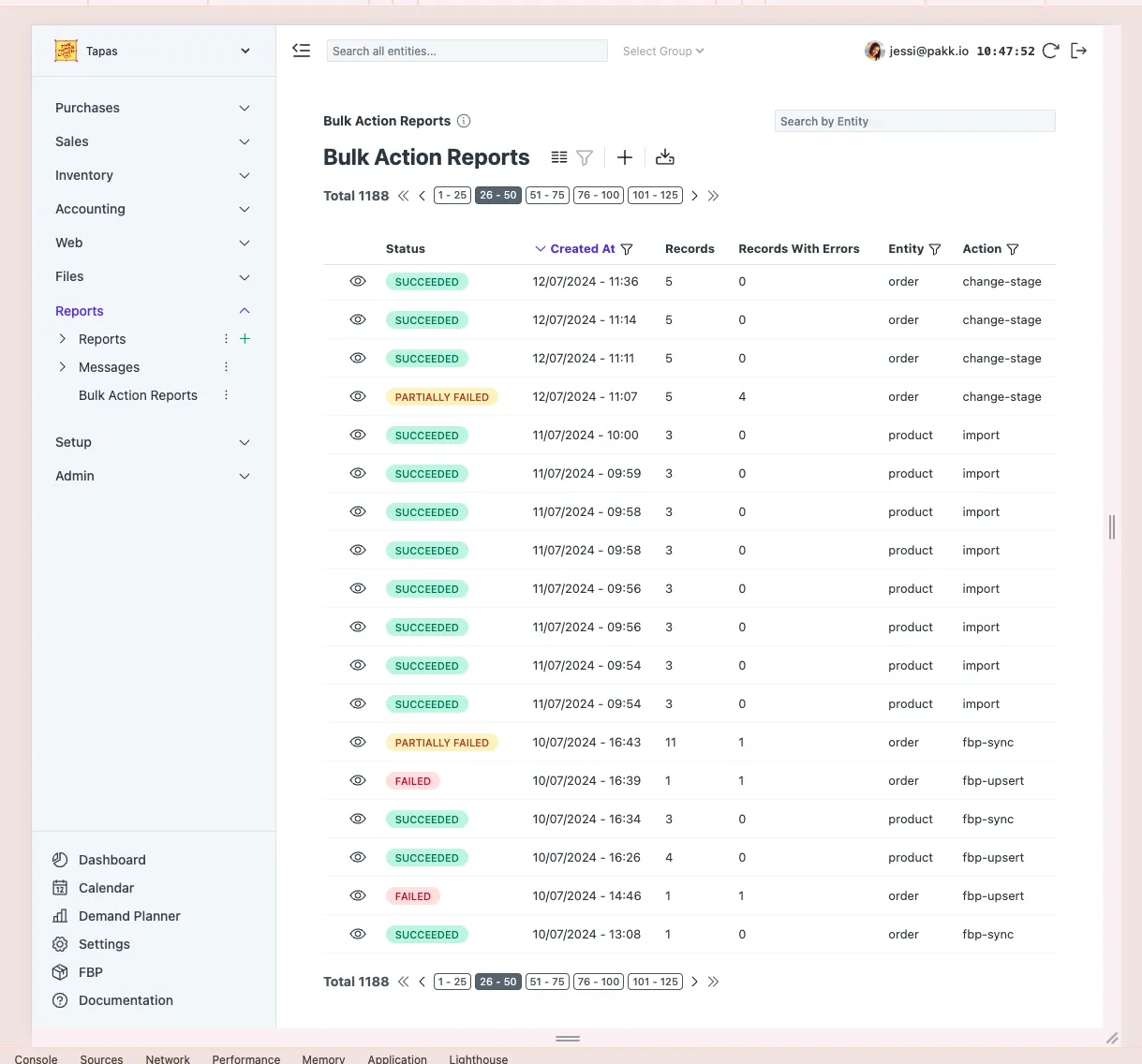This screenshot has height=1064, width=1142.
Task: View the PARTIALLY FAILED change-stage report via eye icon
Action: [x=358, y=396]
